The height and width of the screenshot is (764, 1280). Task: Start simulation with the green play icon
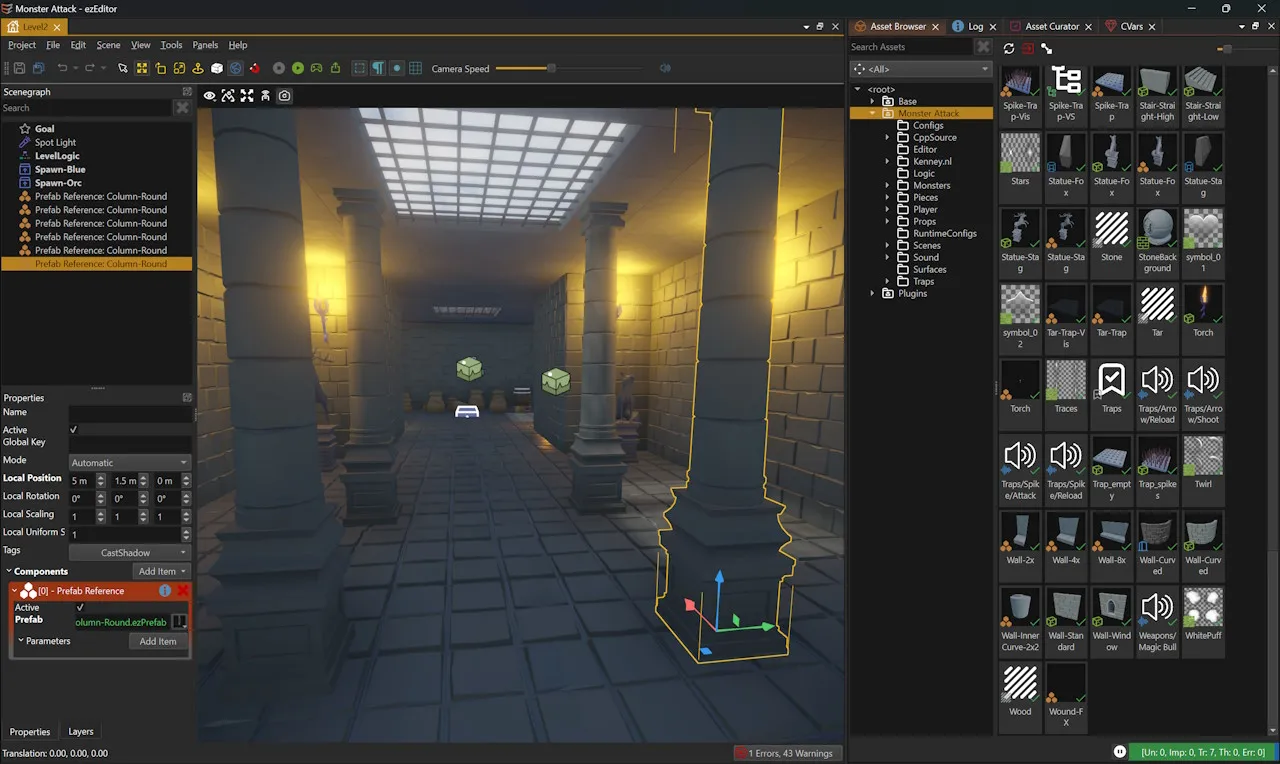coord(299,67)
